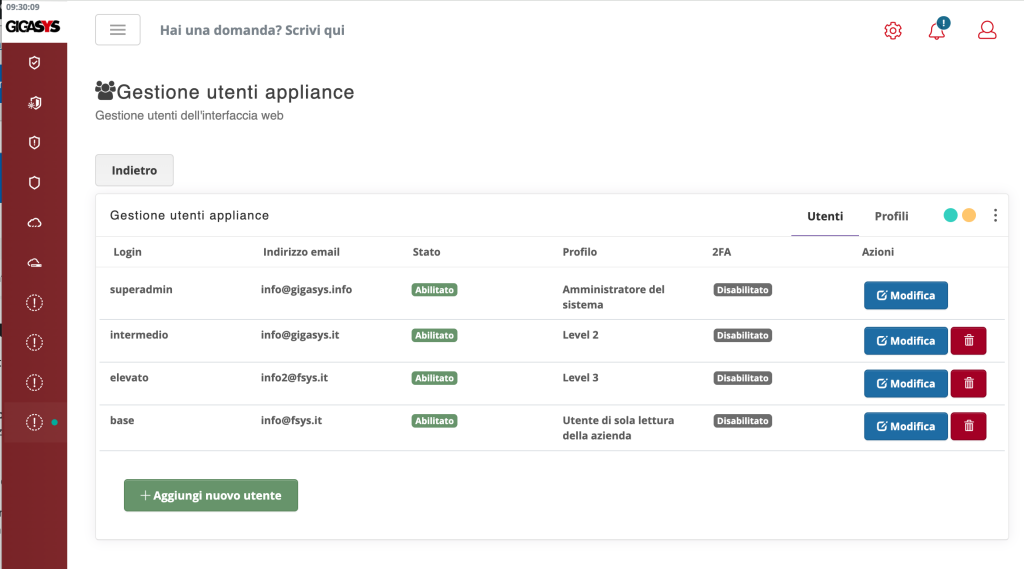The width and height of the screenshot is (1024, 569).
Task: Switch to the Profili tab
Action: tap(891, 216)
